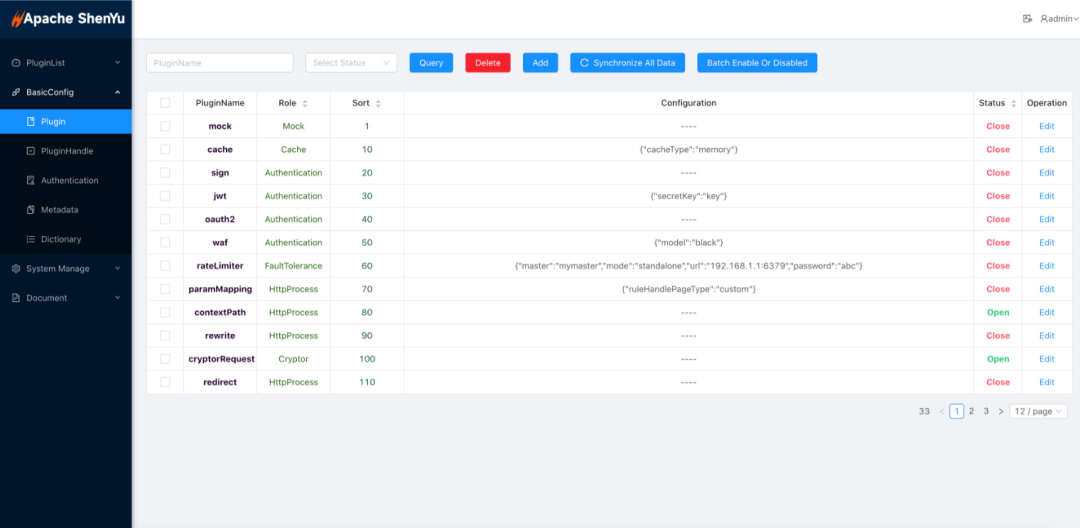The image size is (1080, 528).
Task: Open the Plugin menu item in sidebar
Action: pyautogui.click(x=53, y=122)
